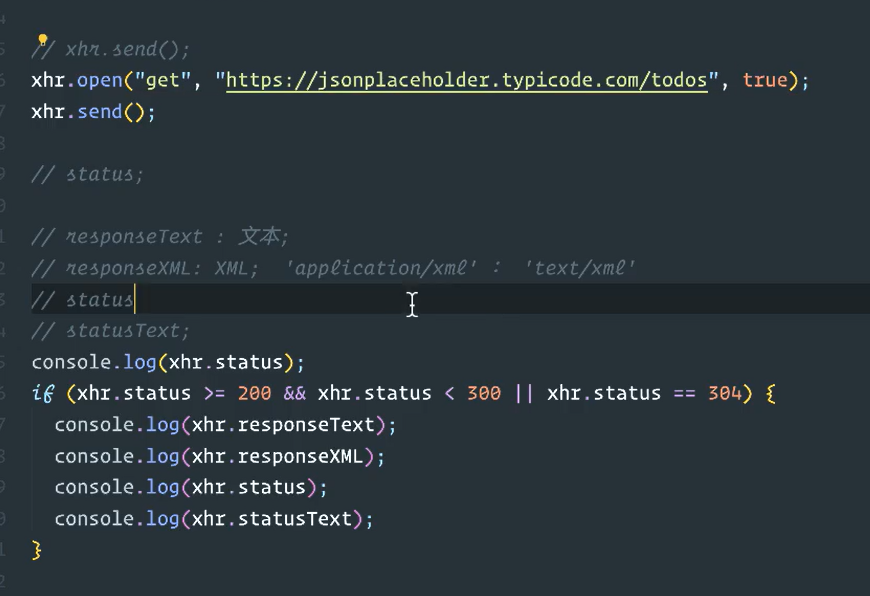Click 'application/xml' in the comment
Viewport: 870px width, 596px height.
pos(381,269)
